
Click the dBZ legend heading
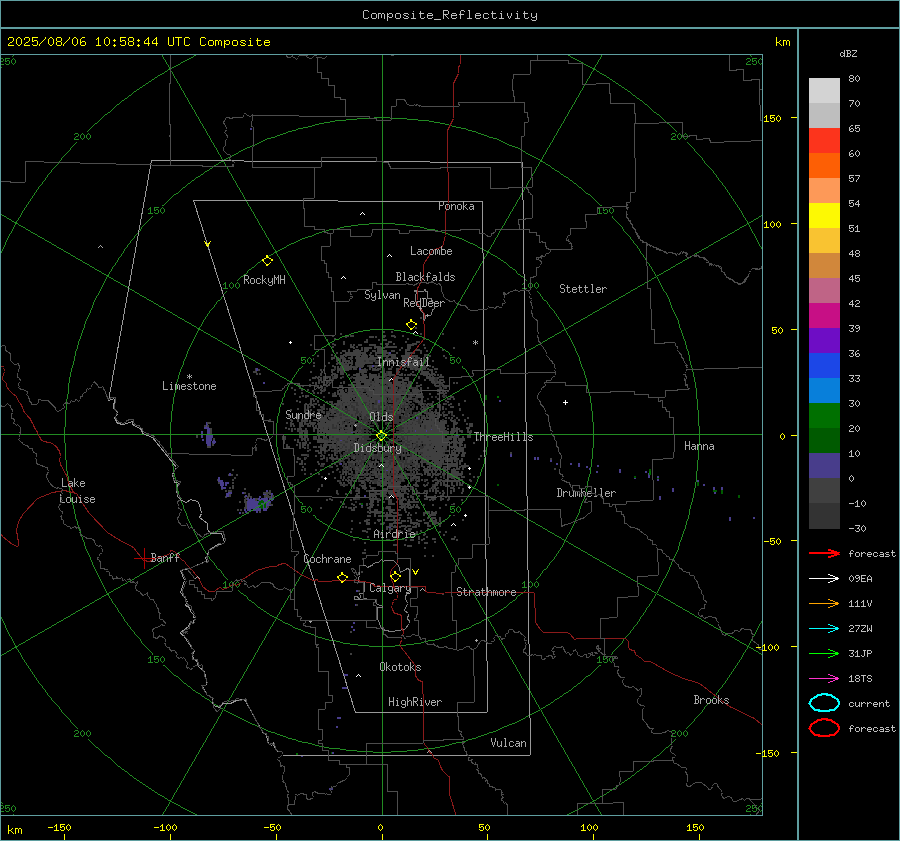[x=848, y=54]
